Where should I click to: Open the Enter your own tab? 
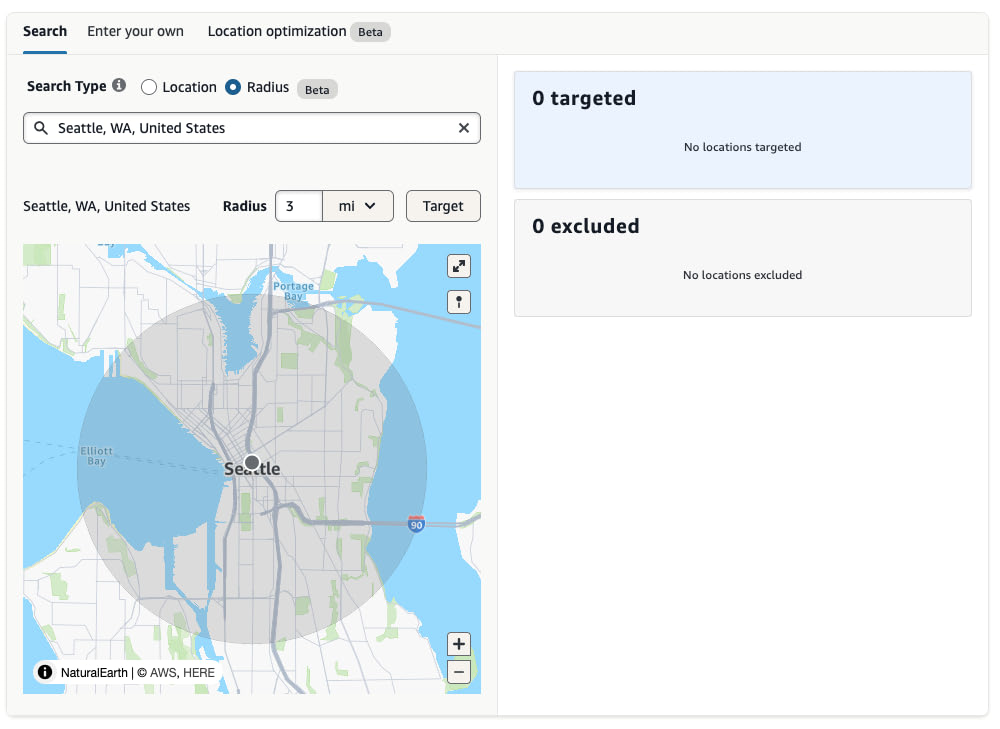point(135,31)
